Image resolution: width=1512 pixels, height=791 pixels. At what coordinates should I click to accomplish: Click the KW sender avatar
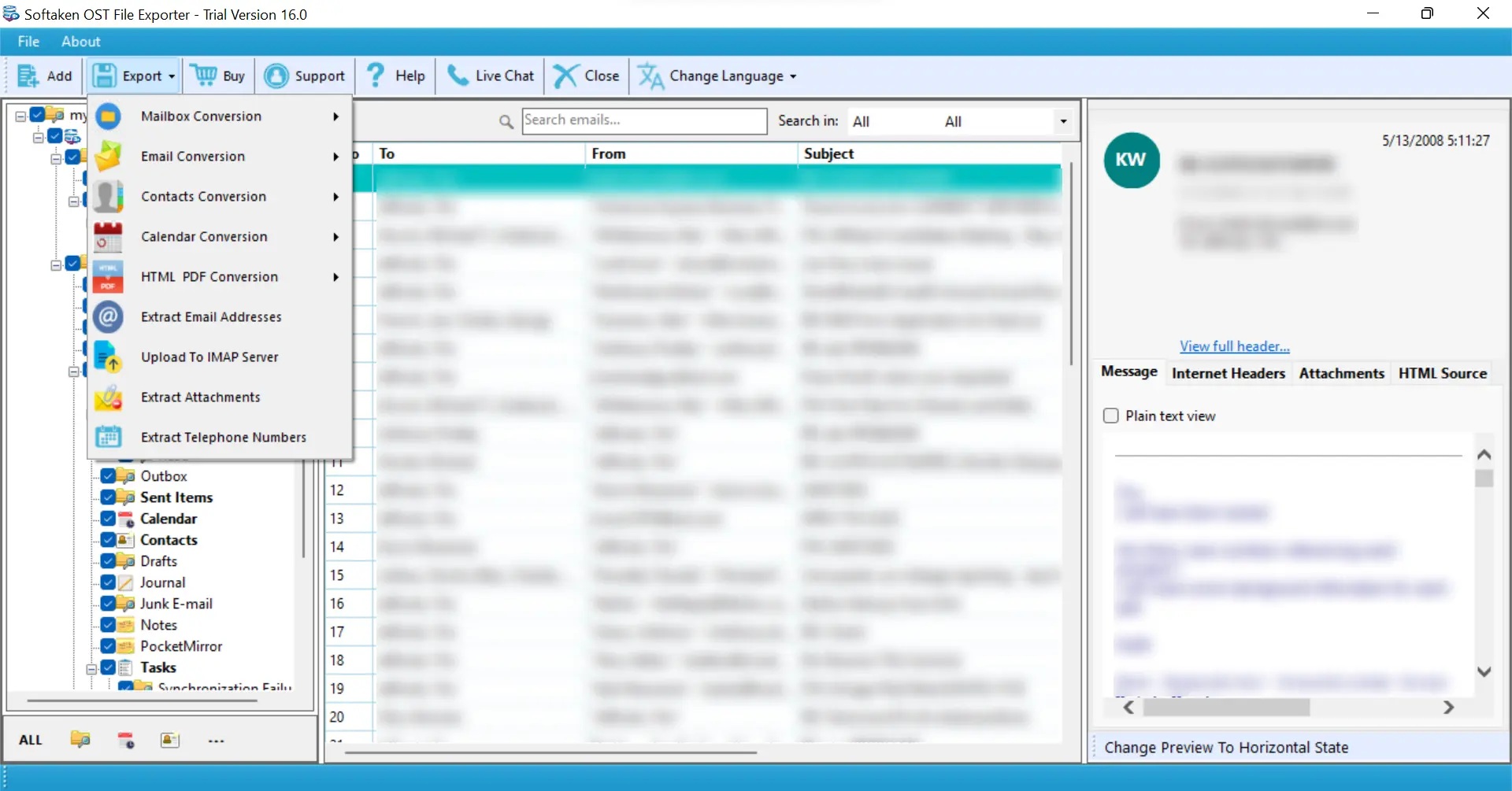click(1132, 160)
